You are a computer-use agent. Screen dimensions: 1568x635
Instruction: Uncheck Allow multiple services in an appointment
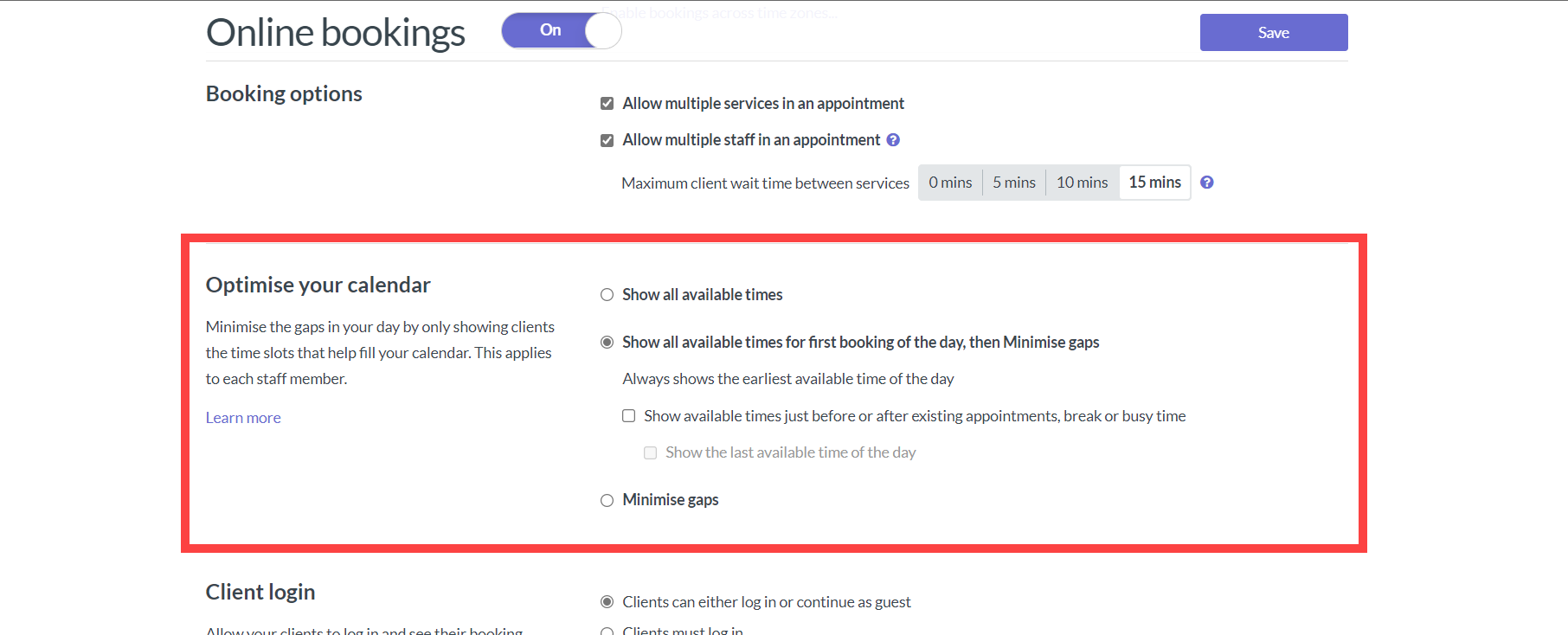[607, 104]
